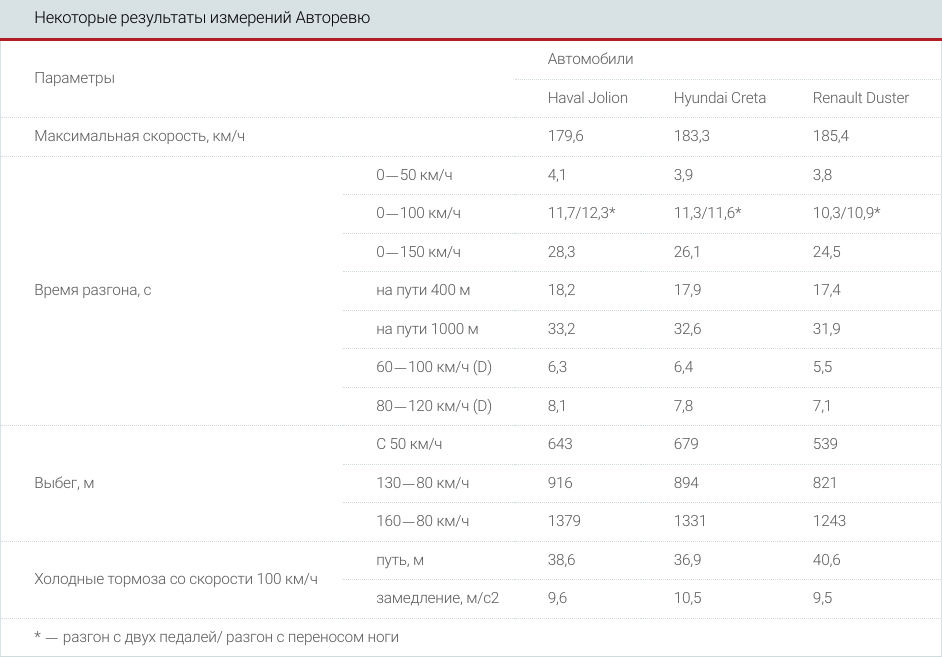Select the "130—80 км/ч" row label
942x657 pixels.
(x=422, y=483)
